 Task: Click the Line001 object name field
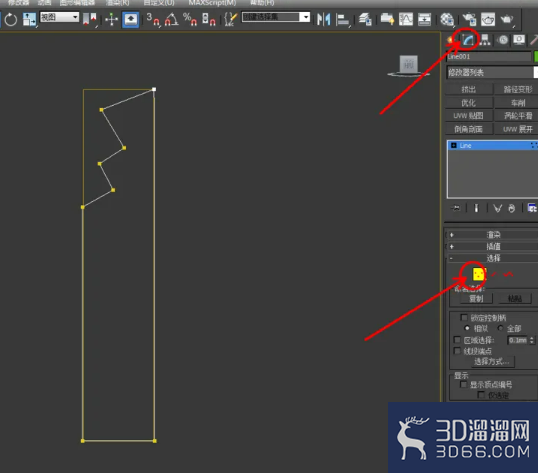[x=489, y=57]
